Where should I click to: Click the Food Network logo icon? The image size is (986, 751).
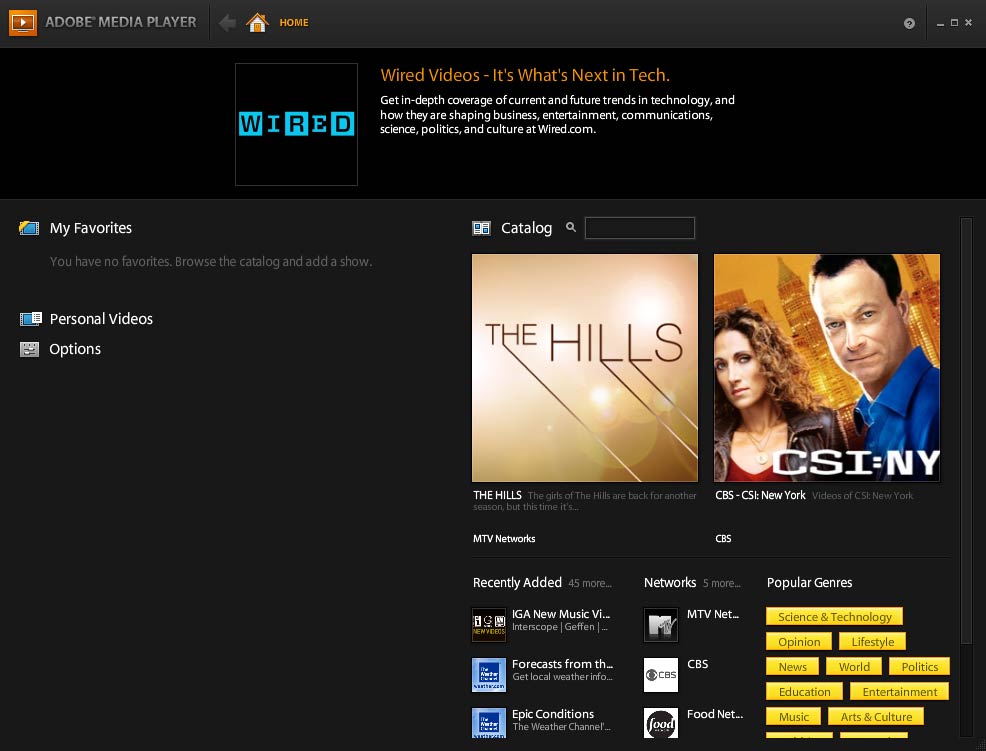point(661,723)
